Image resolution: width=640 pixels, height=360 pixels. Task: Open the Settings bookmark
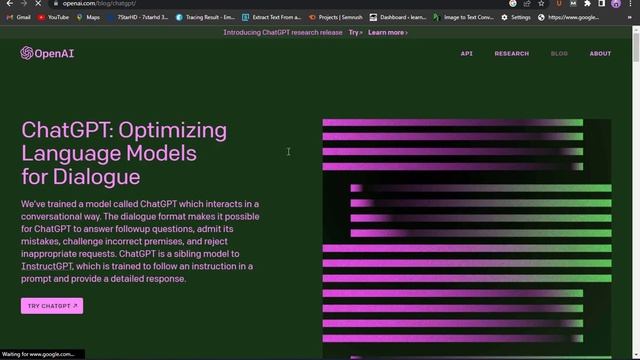coord(516,17)
